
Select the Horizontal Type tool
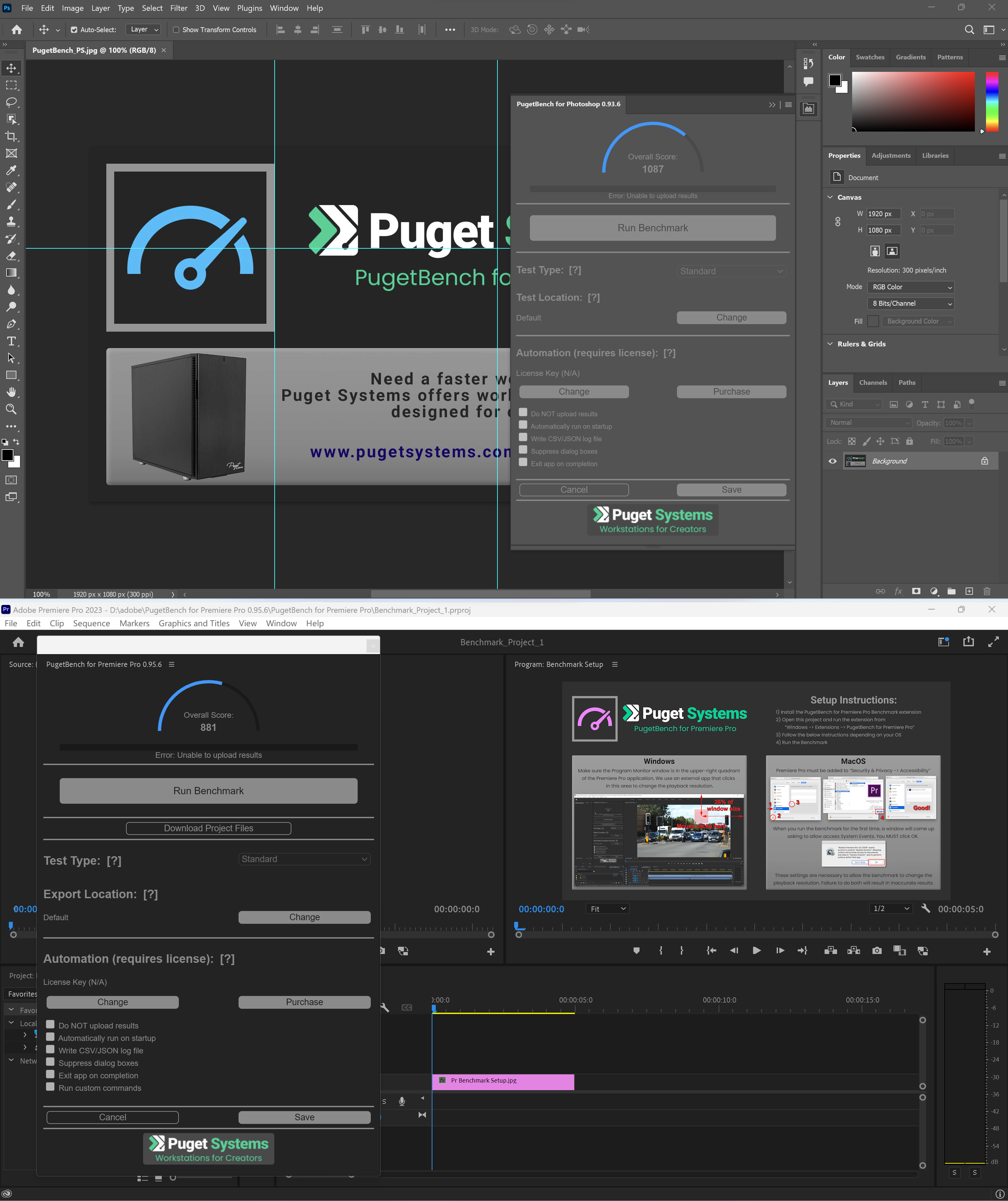tap(11, 341)
